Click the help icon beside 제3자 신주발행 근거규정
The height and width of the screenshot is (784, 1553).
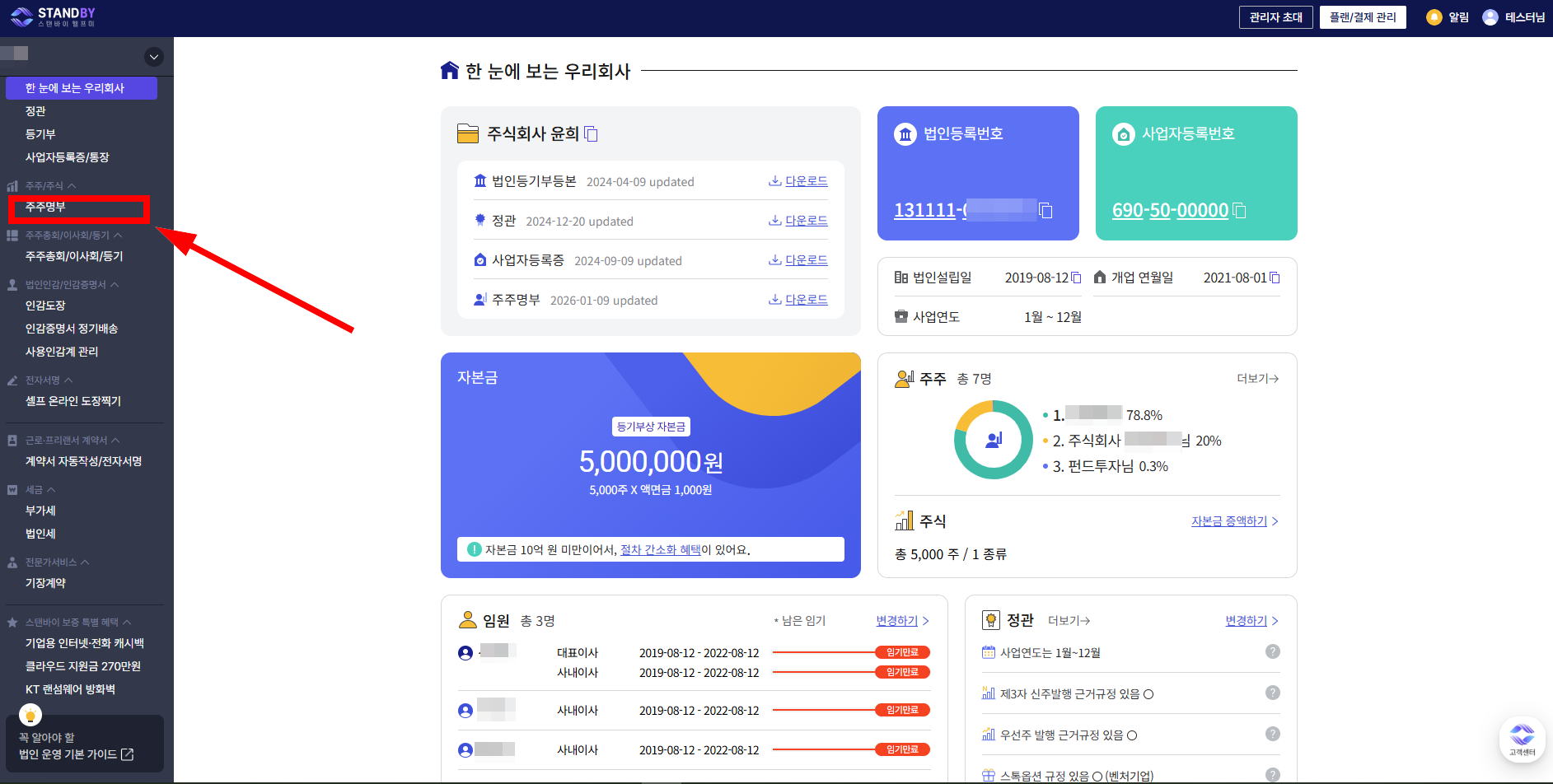[x=1272, y=693]
